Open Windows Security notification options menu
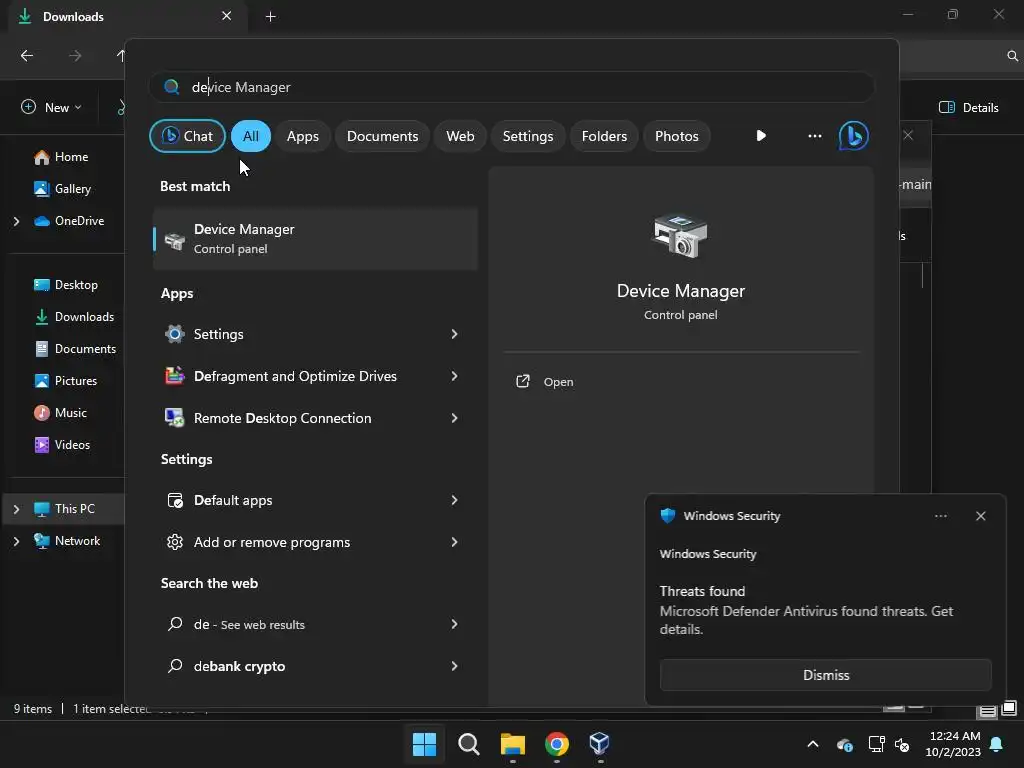Image resolution: width=1024 pixels, height=768 pixels. (940, 516)
